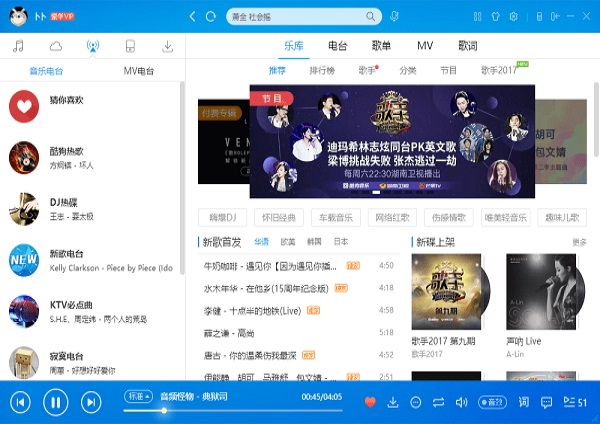The image size is (600, 424).
Task: Pause the current song
Action: pos(56,402)
